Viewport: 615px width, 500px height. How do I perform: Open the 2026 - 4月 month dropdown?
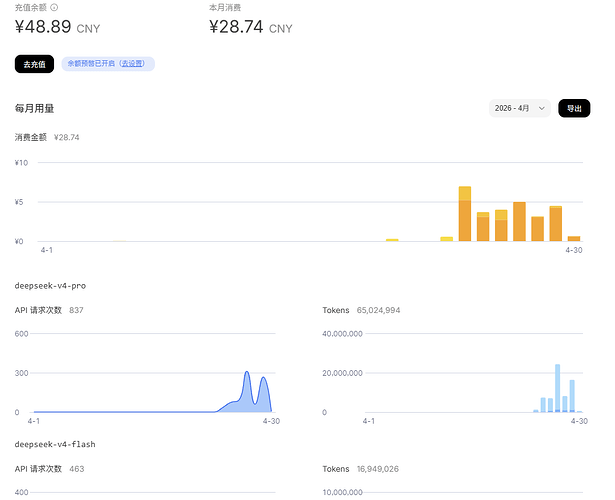[520, 108]
